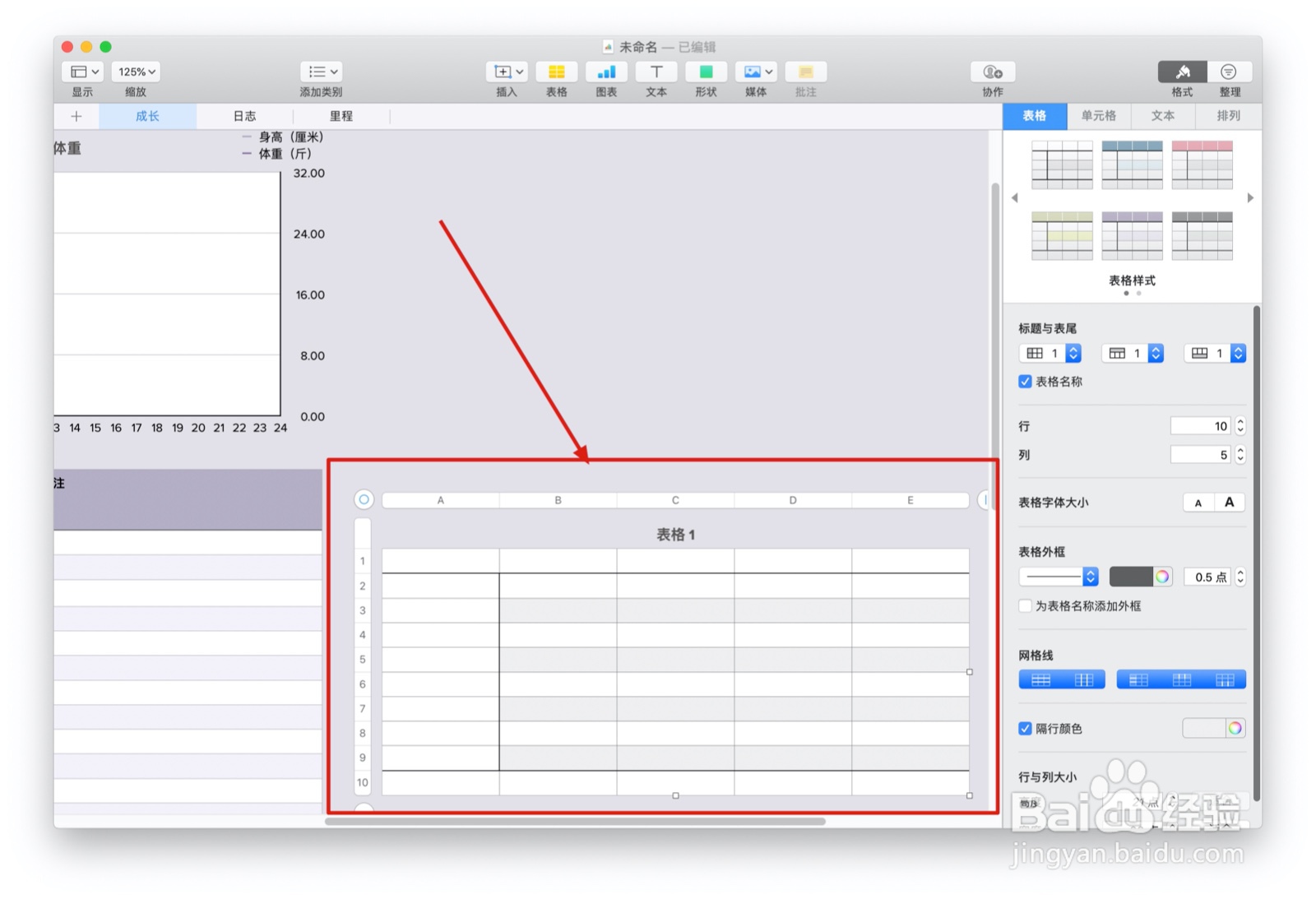Screen dimensions: 1316x899
Task: Choose the dark gray header table style
Action: click(x=1202, y=236)
